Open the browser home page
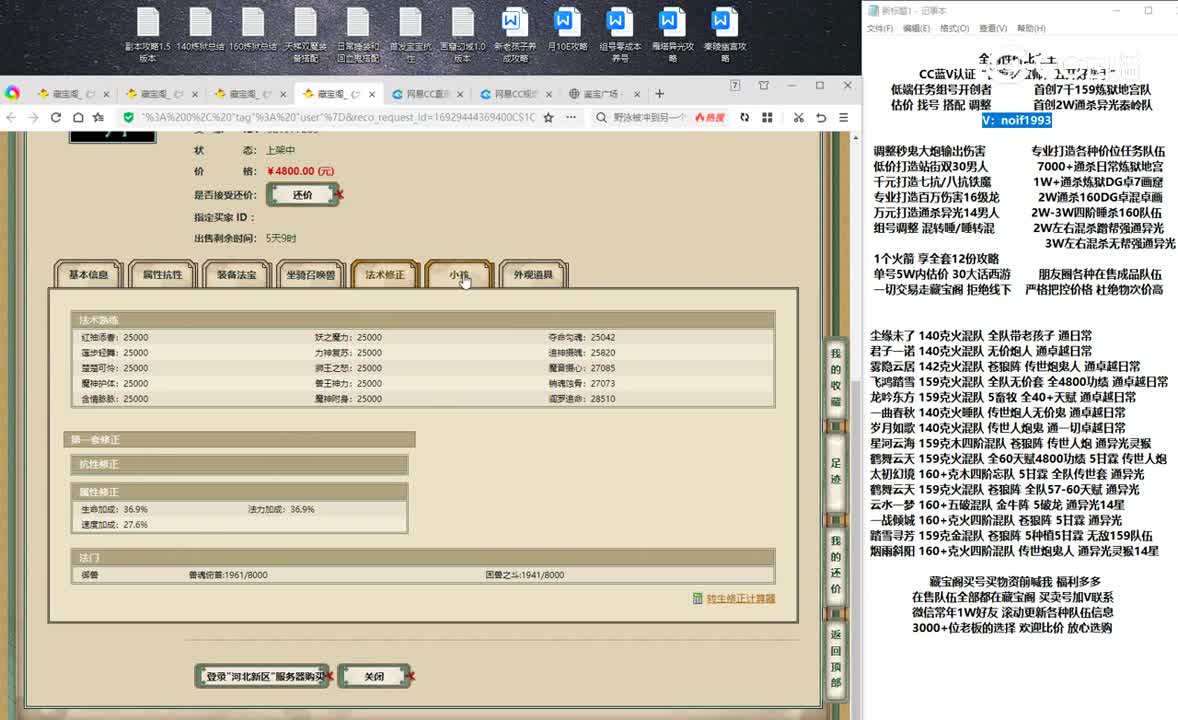Screen dimensions: 1178x720 point(78,117)
